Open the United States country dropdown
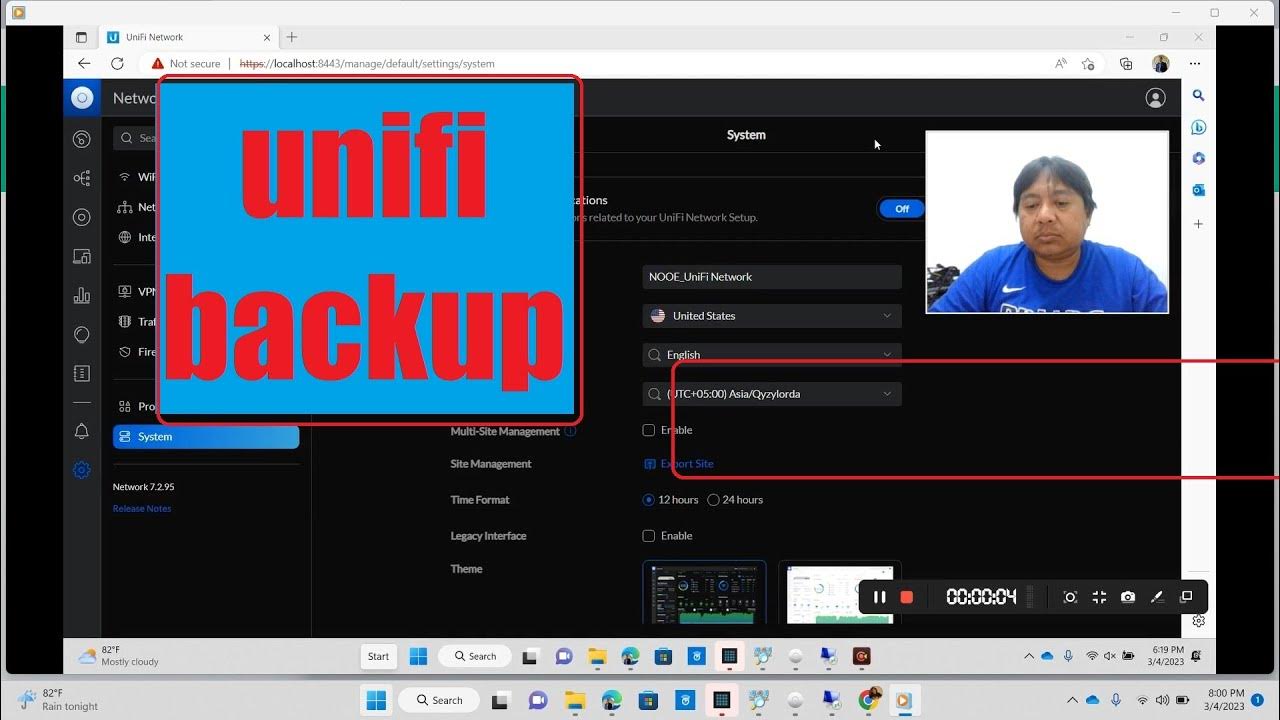This screenshot has width=1280, height=720. click(772, 316)
